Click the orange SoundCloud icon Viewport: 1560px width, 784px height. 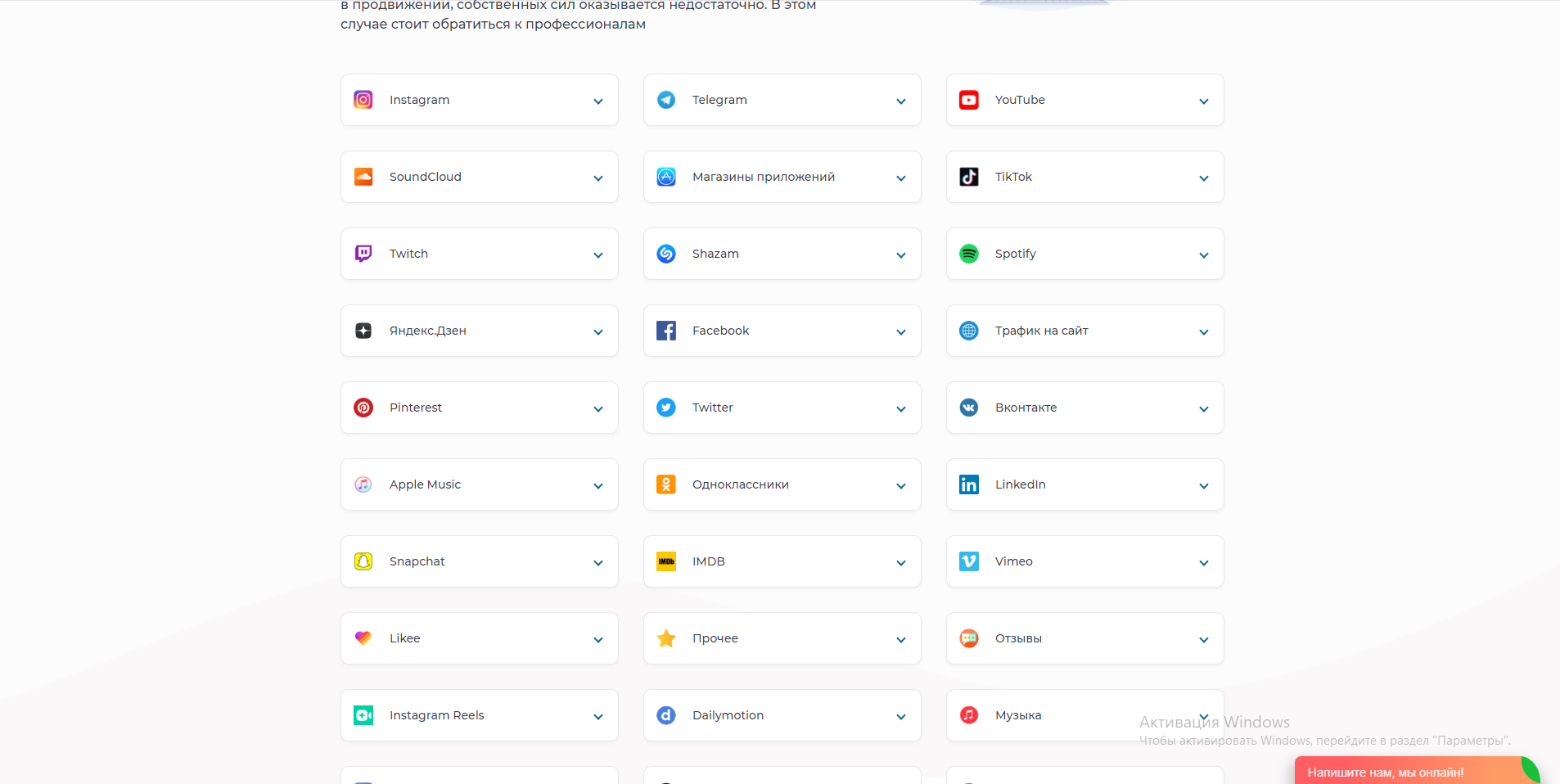pos(363,177)
